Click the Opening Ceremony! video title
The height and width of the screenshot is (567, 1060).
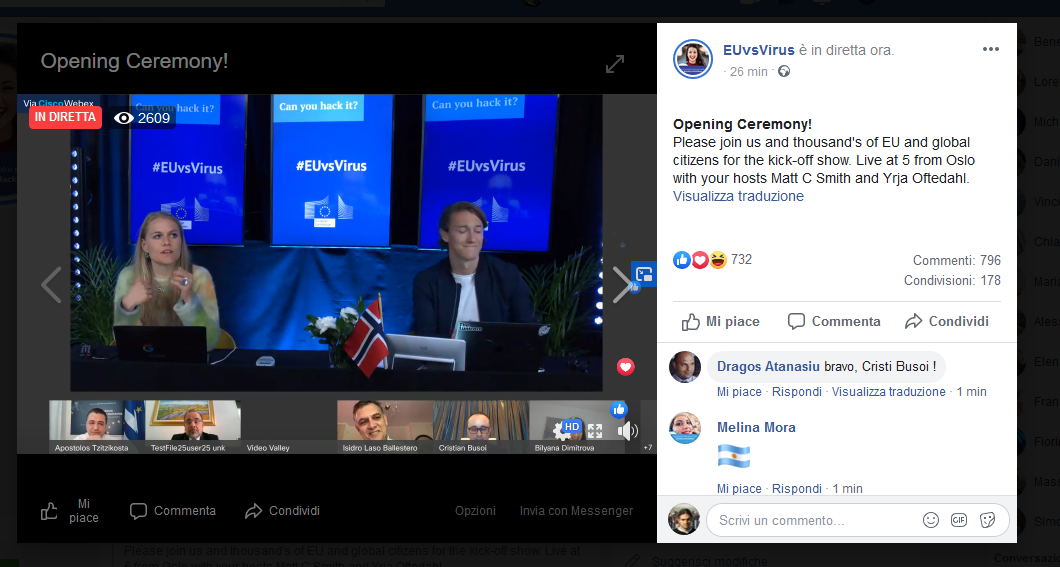tap(134, 61)
